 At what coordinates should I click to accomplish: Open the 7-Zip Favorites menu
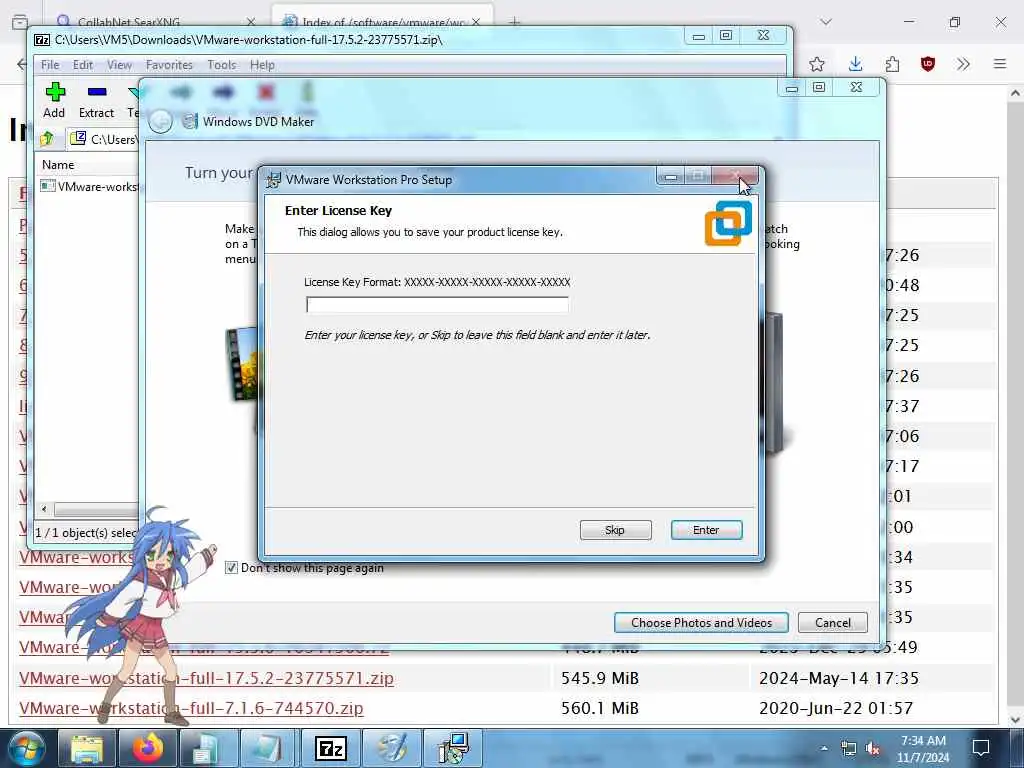(x=169, y=65)
